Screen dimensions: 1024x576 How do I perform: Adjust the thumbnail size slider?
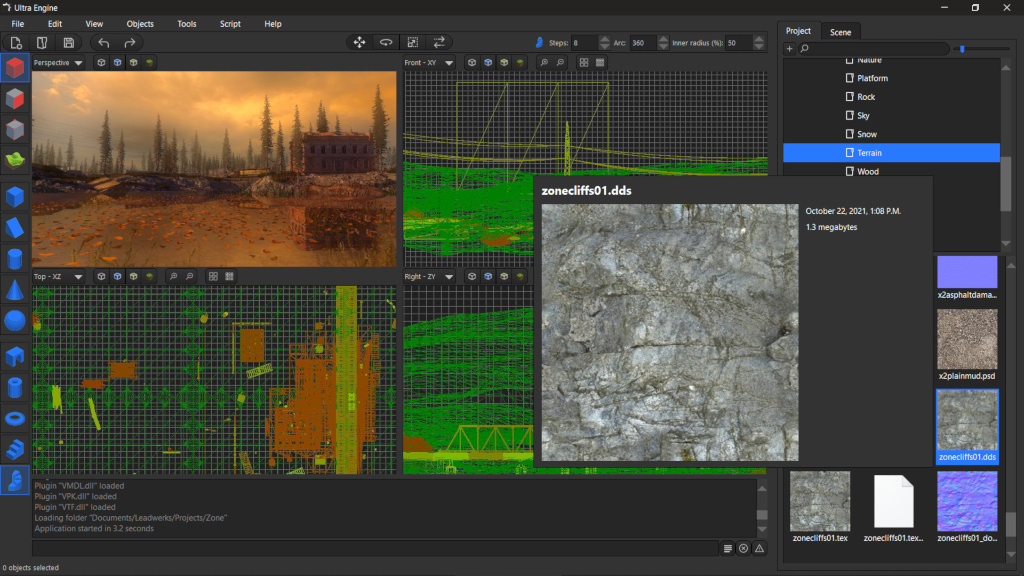[963, 48]
